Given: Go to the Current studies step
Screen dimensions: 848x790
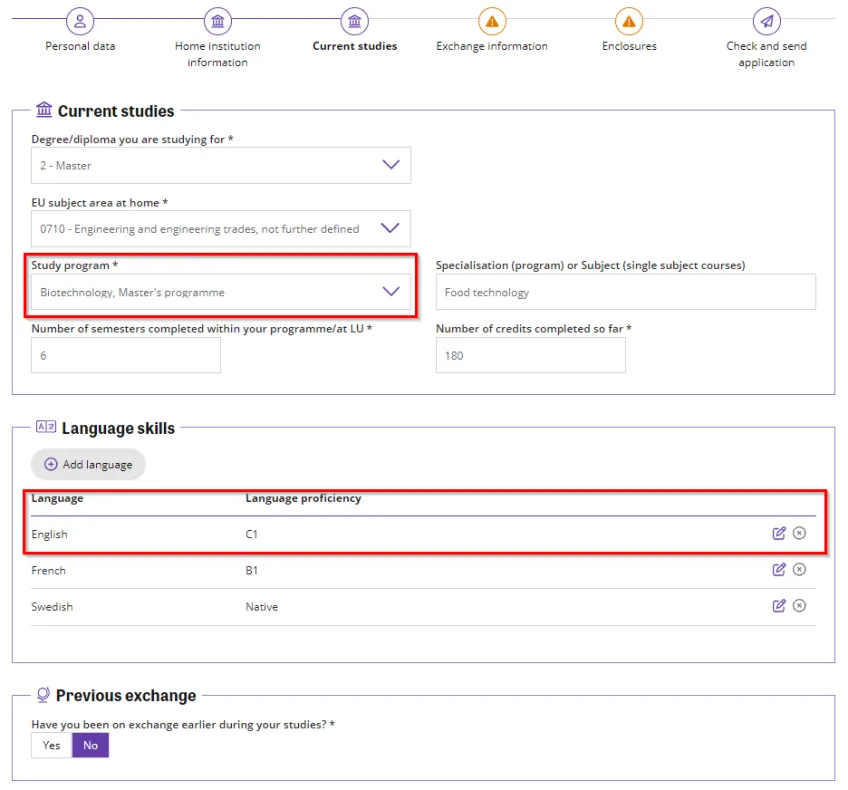Looking at the screenshot, I should (354, 21).
